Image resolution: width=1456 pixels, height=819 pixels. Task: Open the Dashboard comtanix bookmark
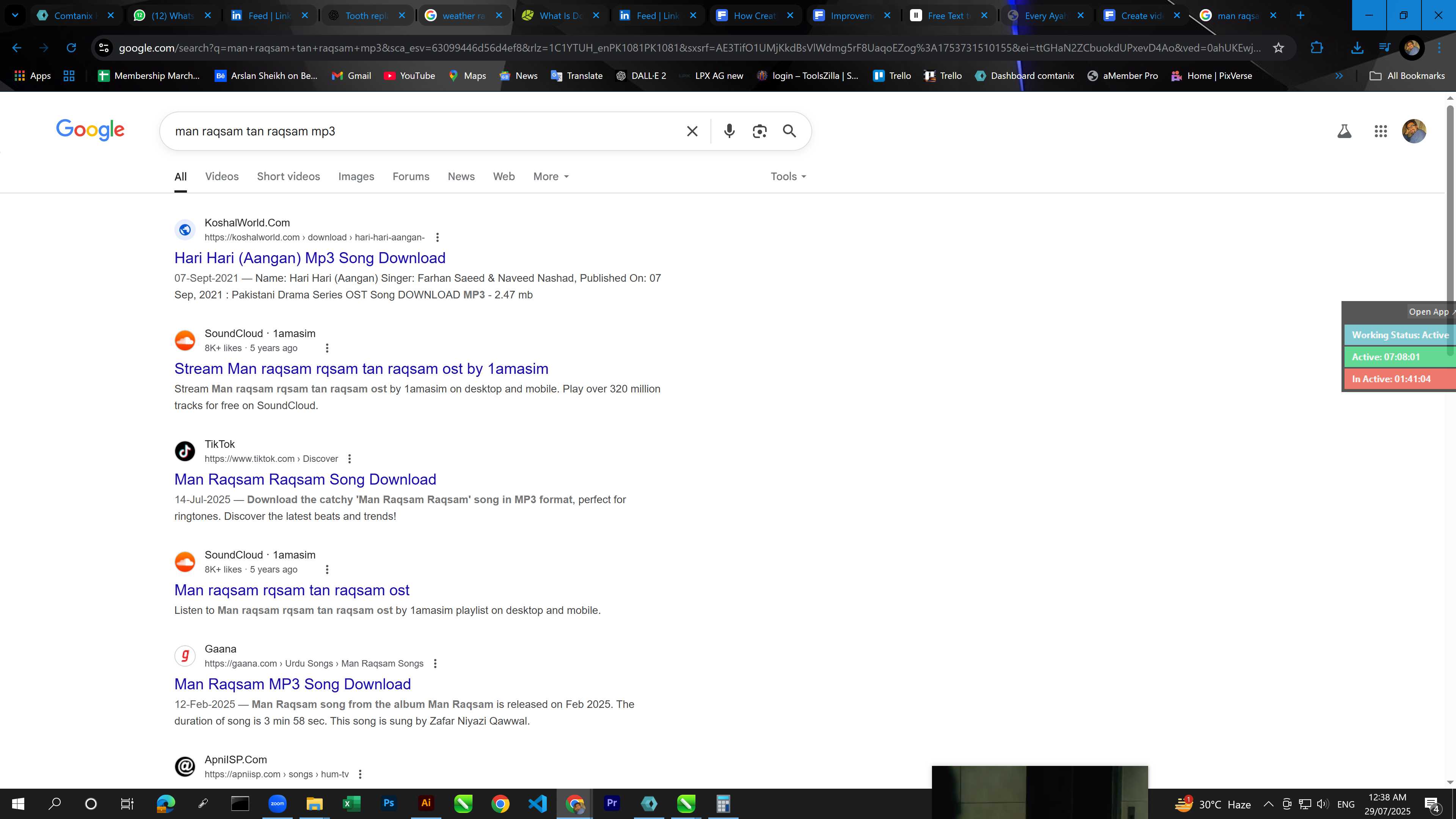pyautogui.click(x=1024, y=76)
